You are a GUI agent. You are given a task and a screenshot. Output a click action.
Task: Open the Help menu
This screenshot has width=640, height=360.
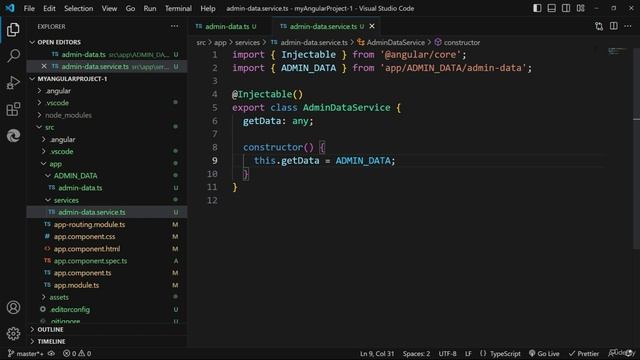click(208, 8)
